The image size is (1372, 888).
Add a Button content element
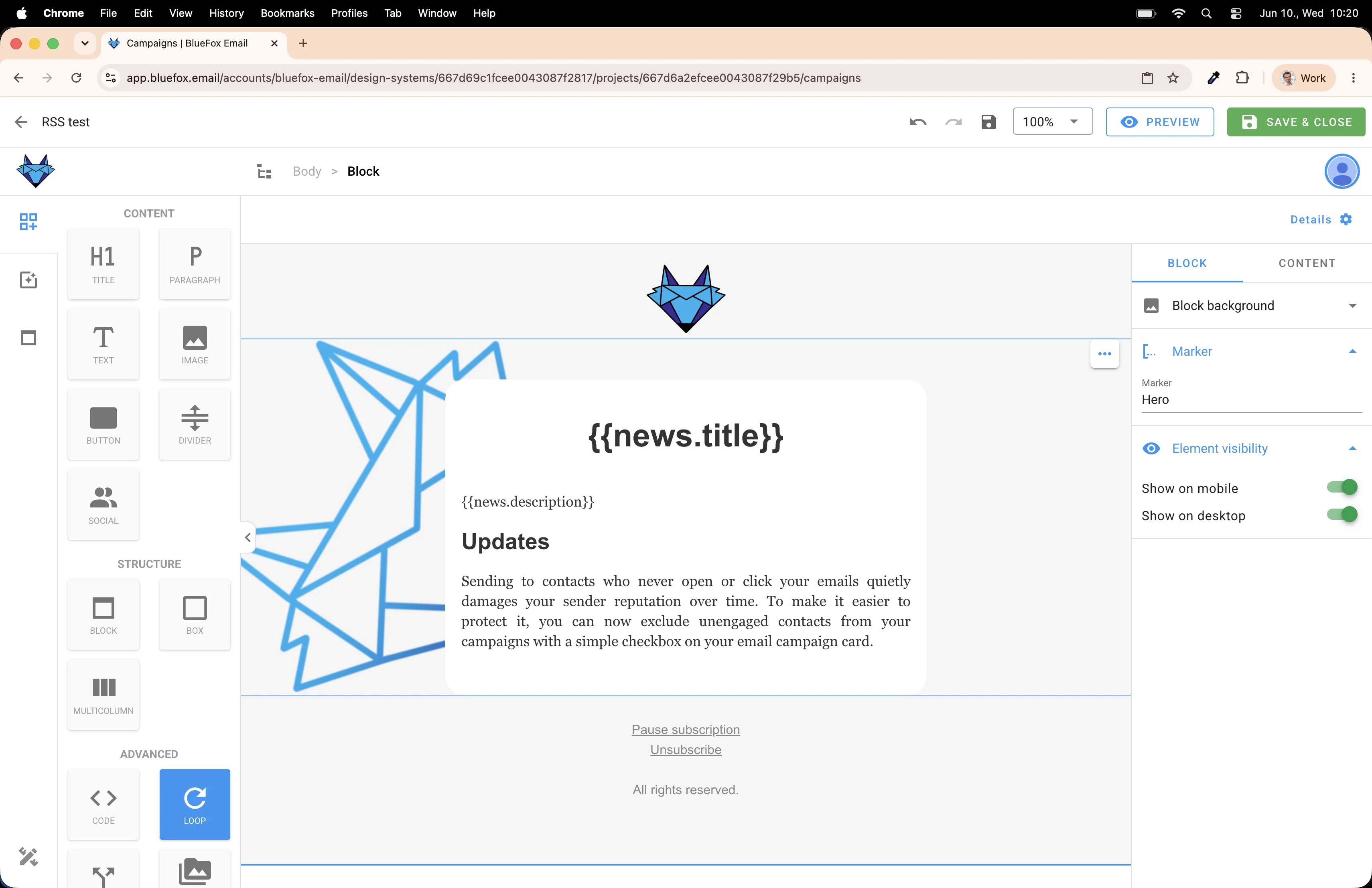103,424
